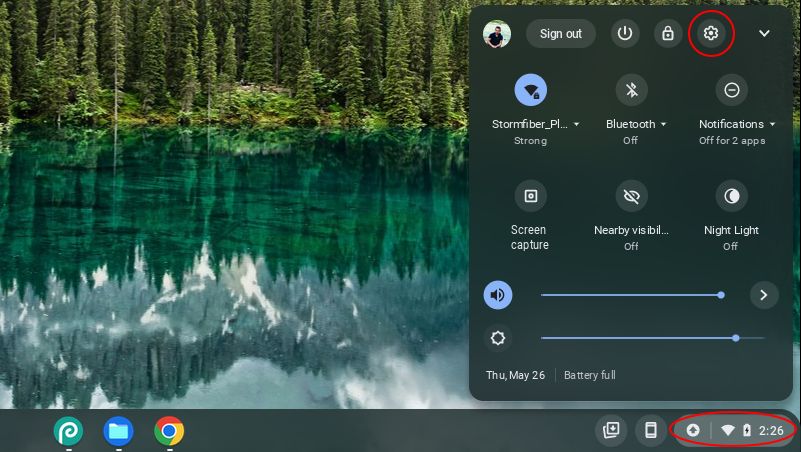Screen dimensions: 801x452
Task: Open the Stormfiber Wi-Fi network dropdown
Action: (535, 124)
